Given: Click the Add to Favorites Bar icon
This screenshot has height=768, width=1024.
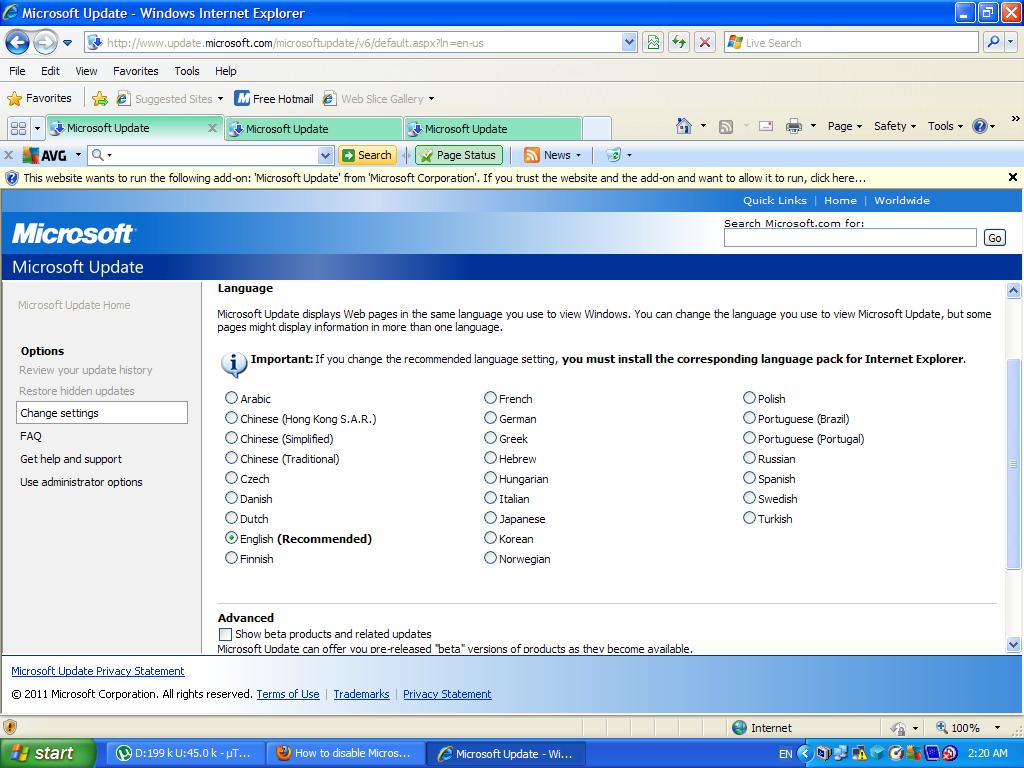Looking at the screenshot, I should point(100,99).
